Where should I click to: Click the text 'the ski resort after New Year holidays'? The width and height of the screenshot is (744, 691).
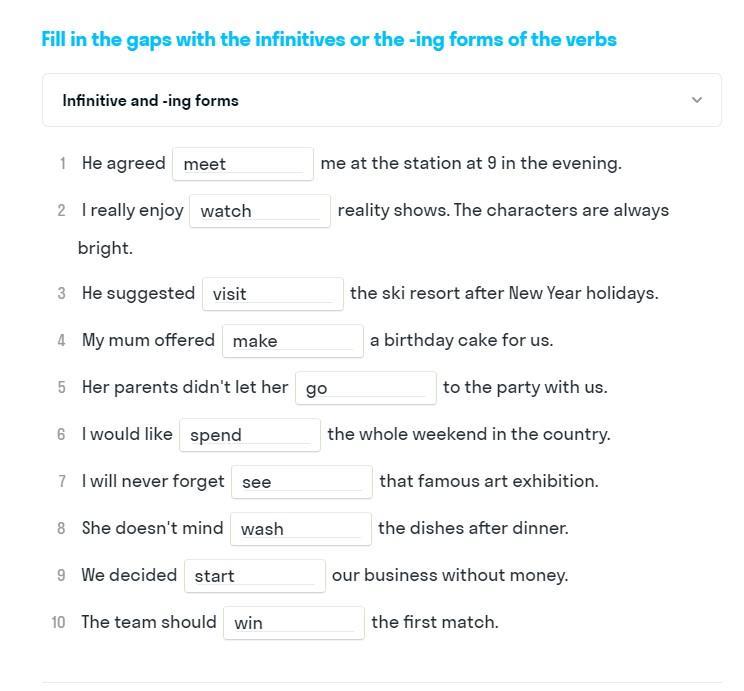(504, 293)
